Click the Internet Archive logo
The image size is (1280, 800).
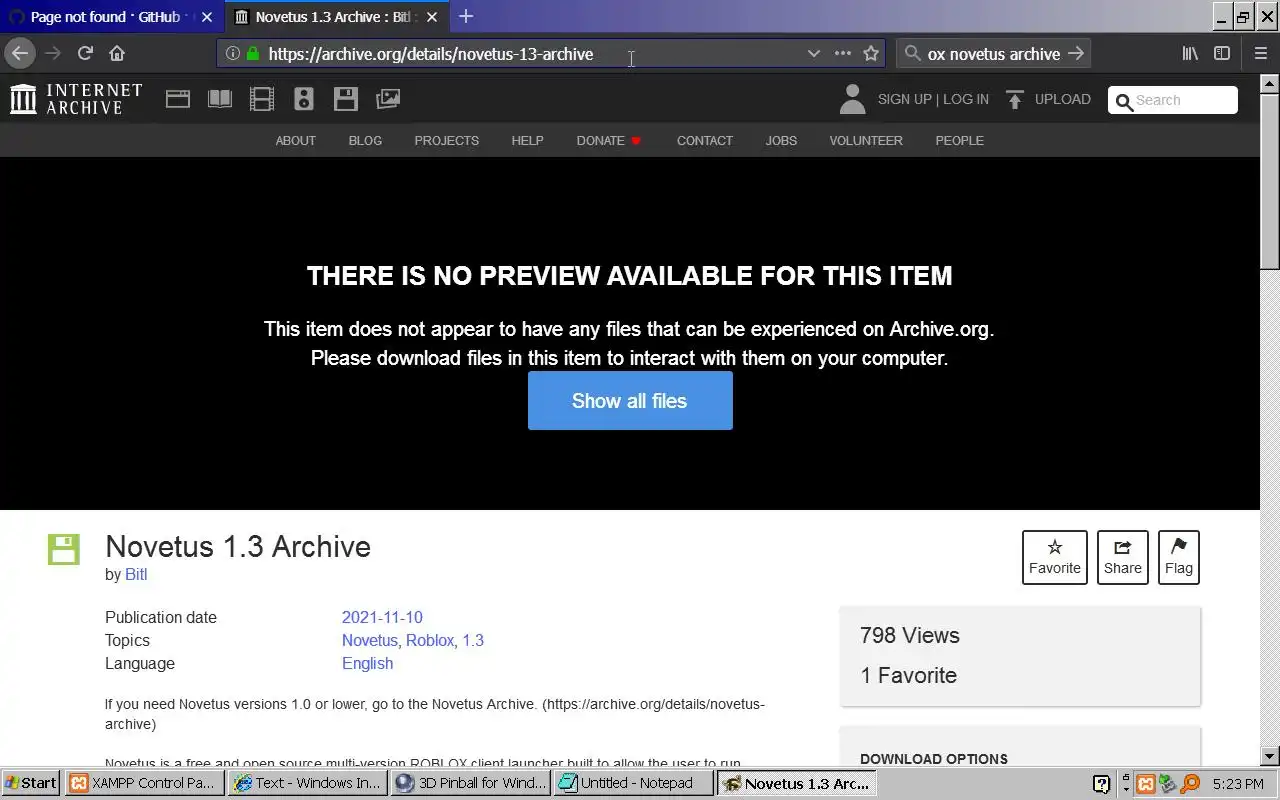click(x=76, y=99)
